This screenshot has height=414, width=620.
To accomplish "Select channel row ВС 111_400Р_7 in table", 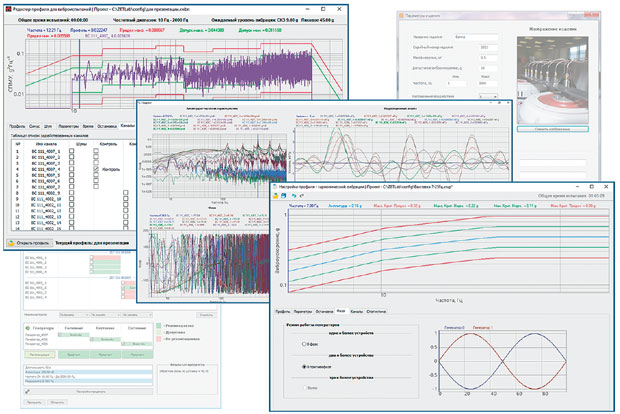I will 45,187.
